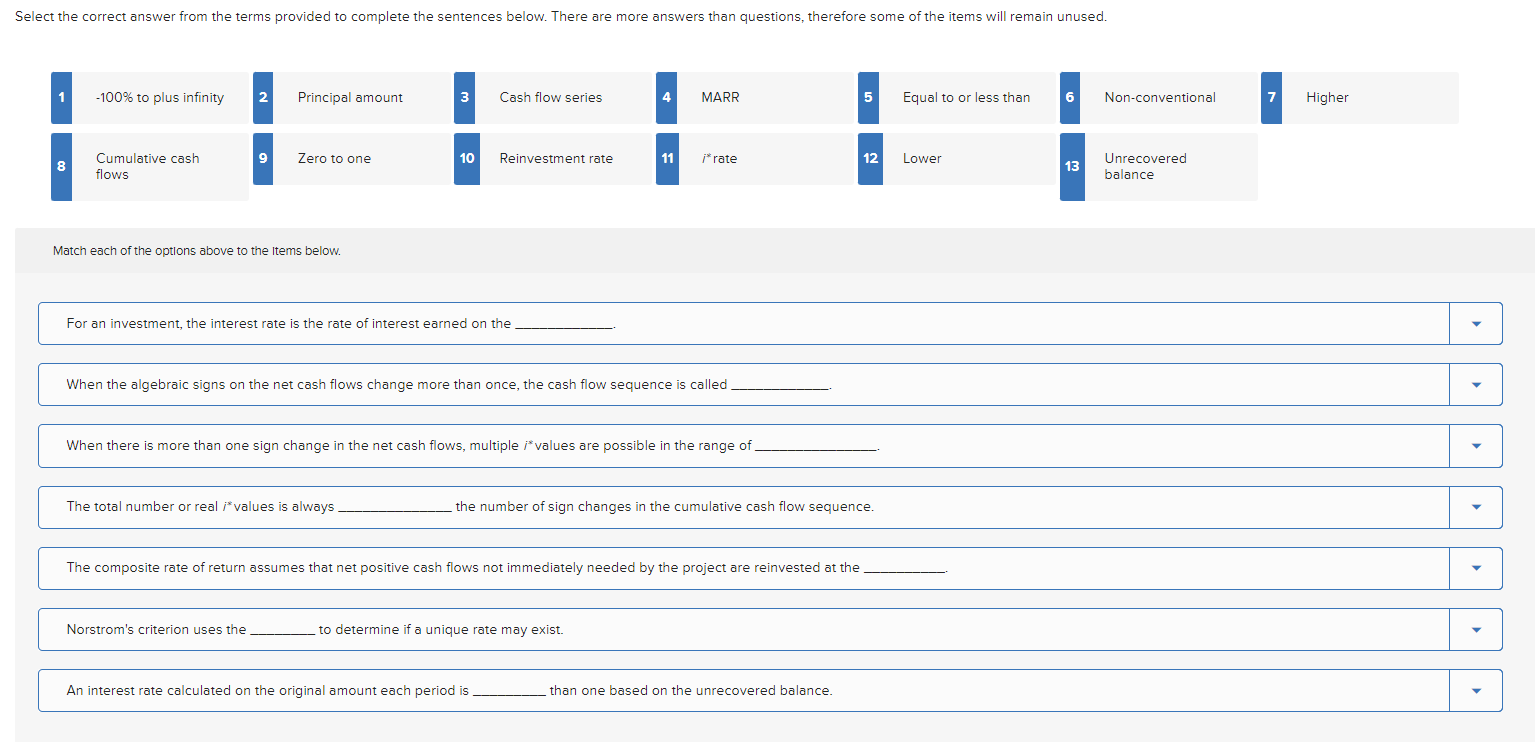This screenshot has width=1535, height=742.
Task: Select the 'Higher' answer tile
Action: pyautogui.click(x=1327, y=97)
